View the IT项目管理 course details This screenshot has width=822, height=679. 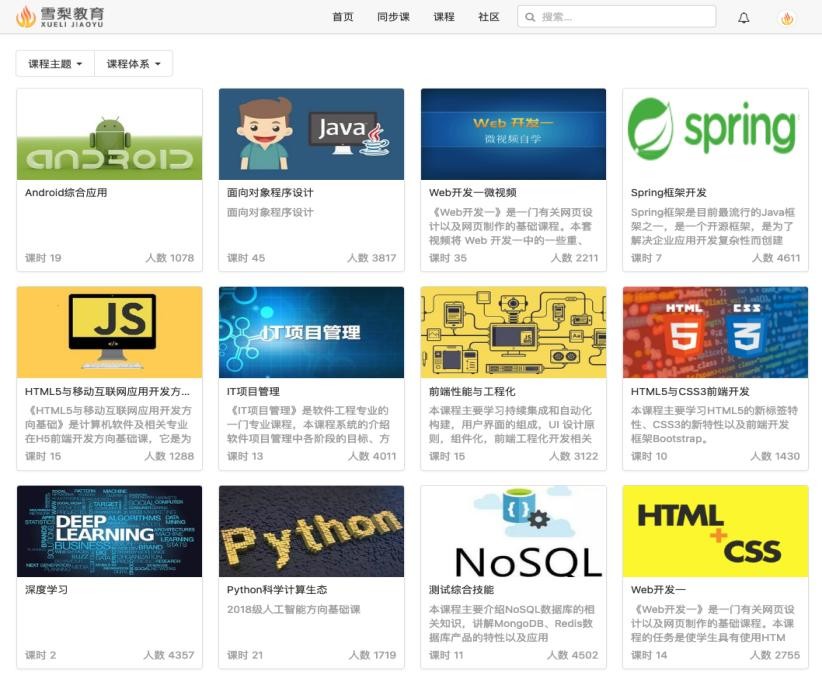pos(311,334)
